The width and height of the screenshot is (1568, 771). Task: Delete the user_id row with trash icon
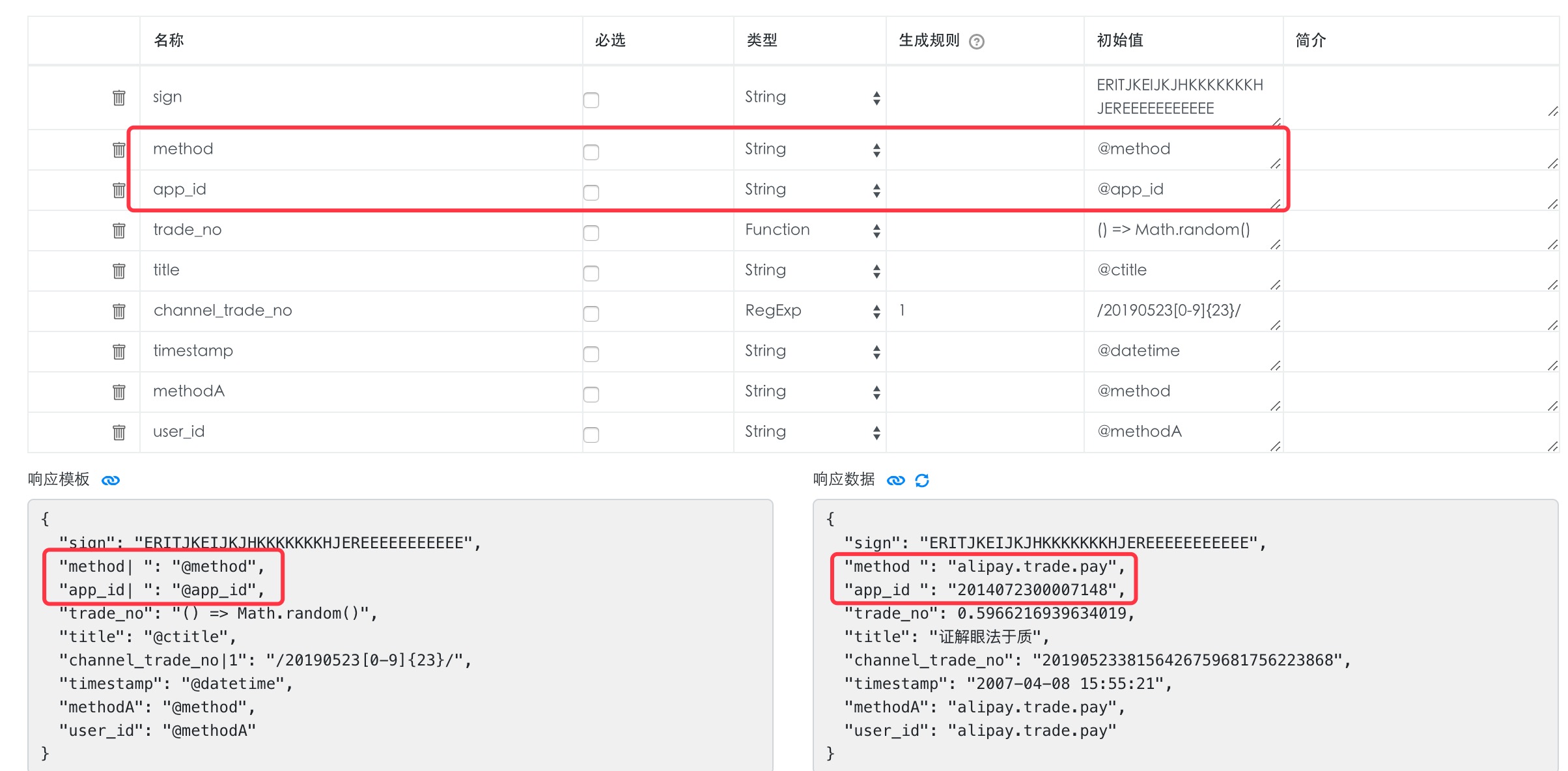pyautogui.click(x=119, y=432)
